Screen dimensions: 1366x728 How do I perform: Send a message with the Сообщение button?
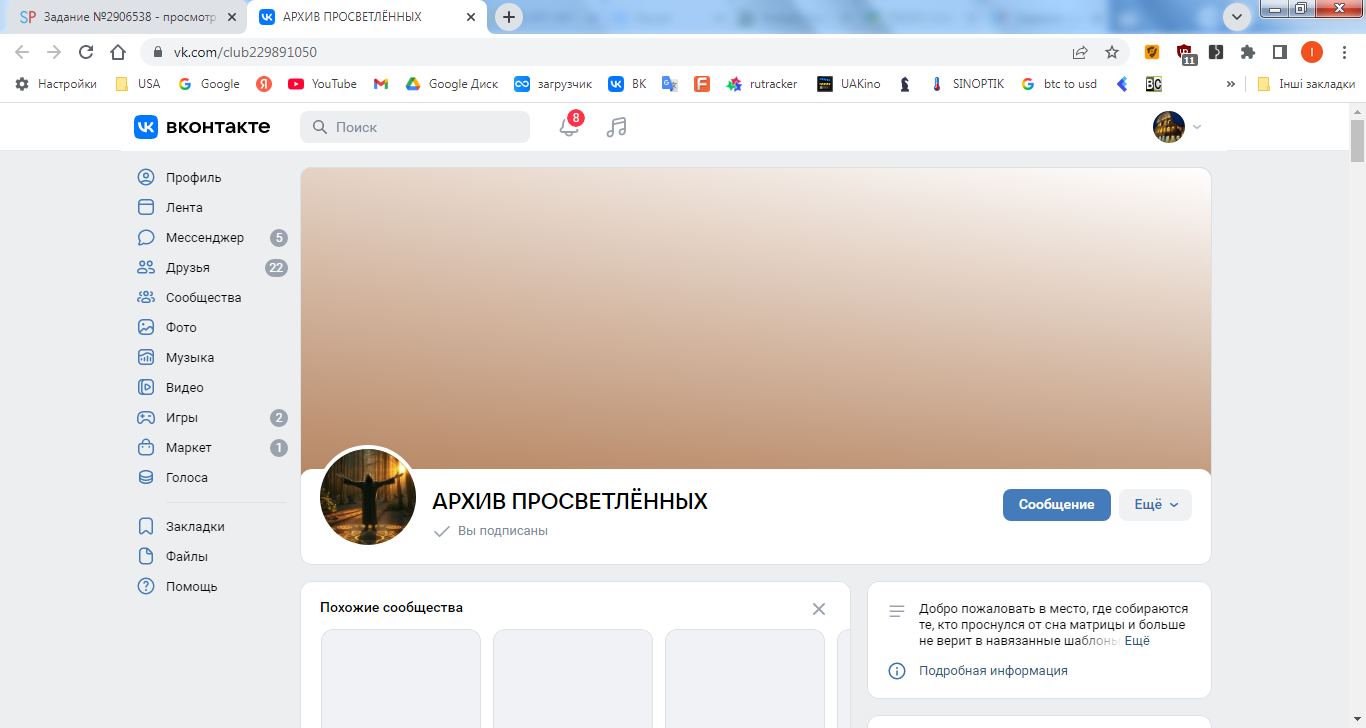coord(1057,505)
